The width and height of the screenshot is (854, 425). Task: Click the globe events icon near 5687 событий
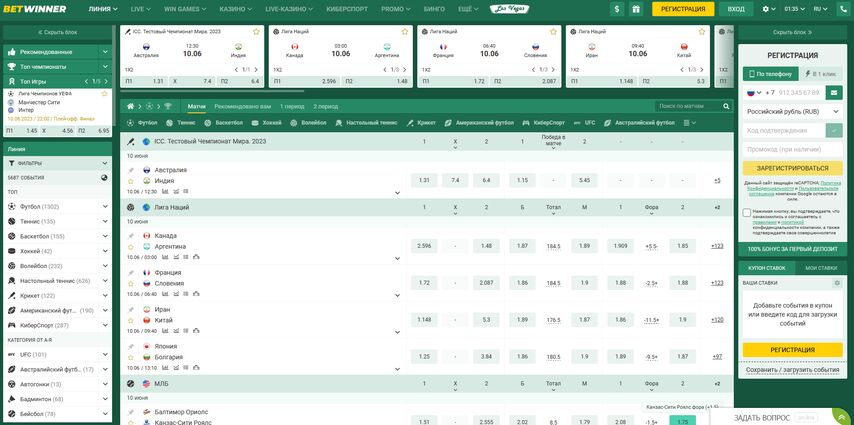tap(104, 178)
